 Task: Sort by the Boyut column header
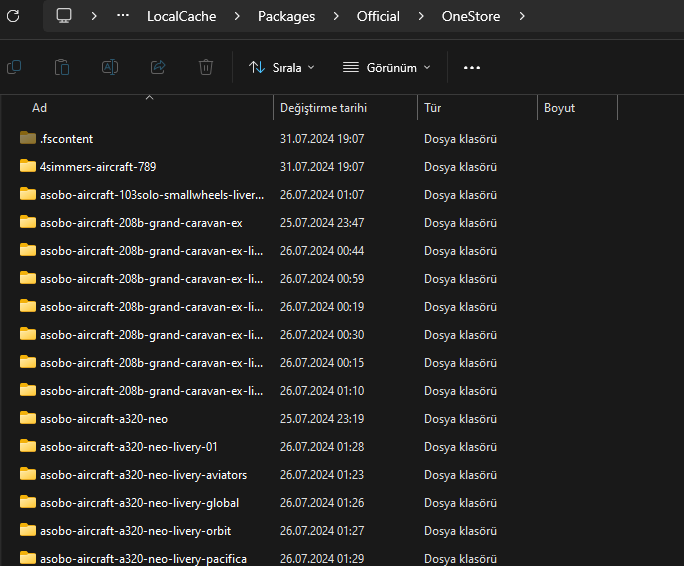559,108
